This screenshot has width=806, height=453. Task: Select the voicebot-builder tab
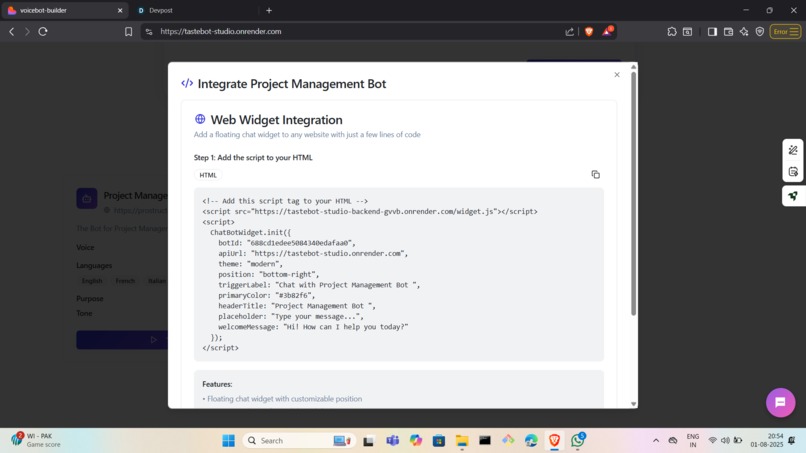click(x=57, y=10)
